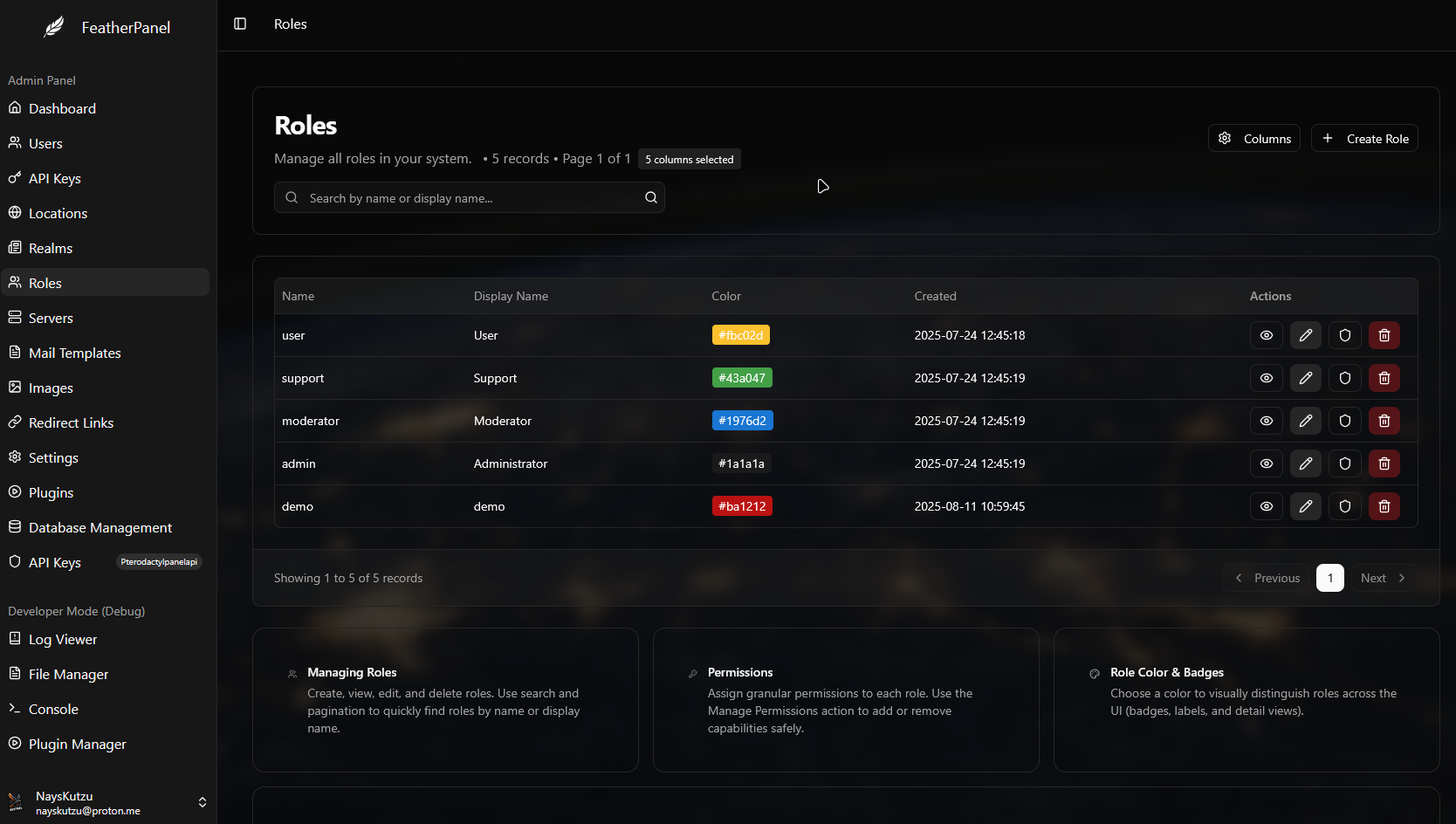
Task: Open the Columns selector dropdown
Action: click(1254, 138)
